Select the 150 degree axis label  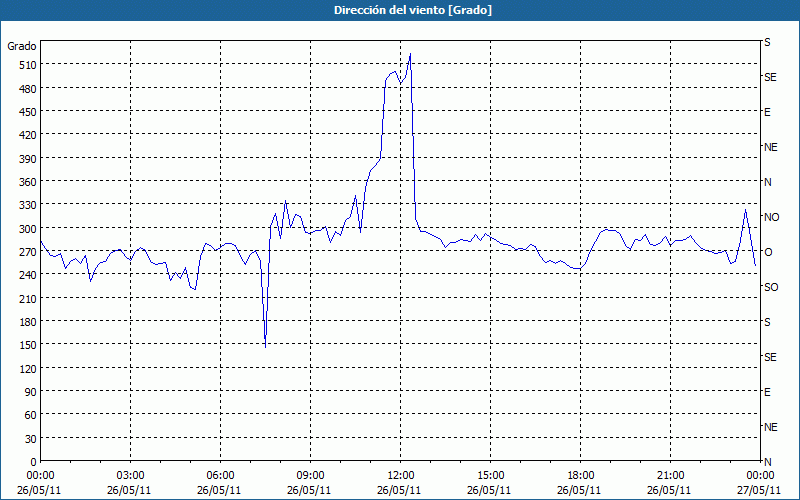28,345
